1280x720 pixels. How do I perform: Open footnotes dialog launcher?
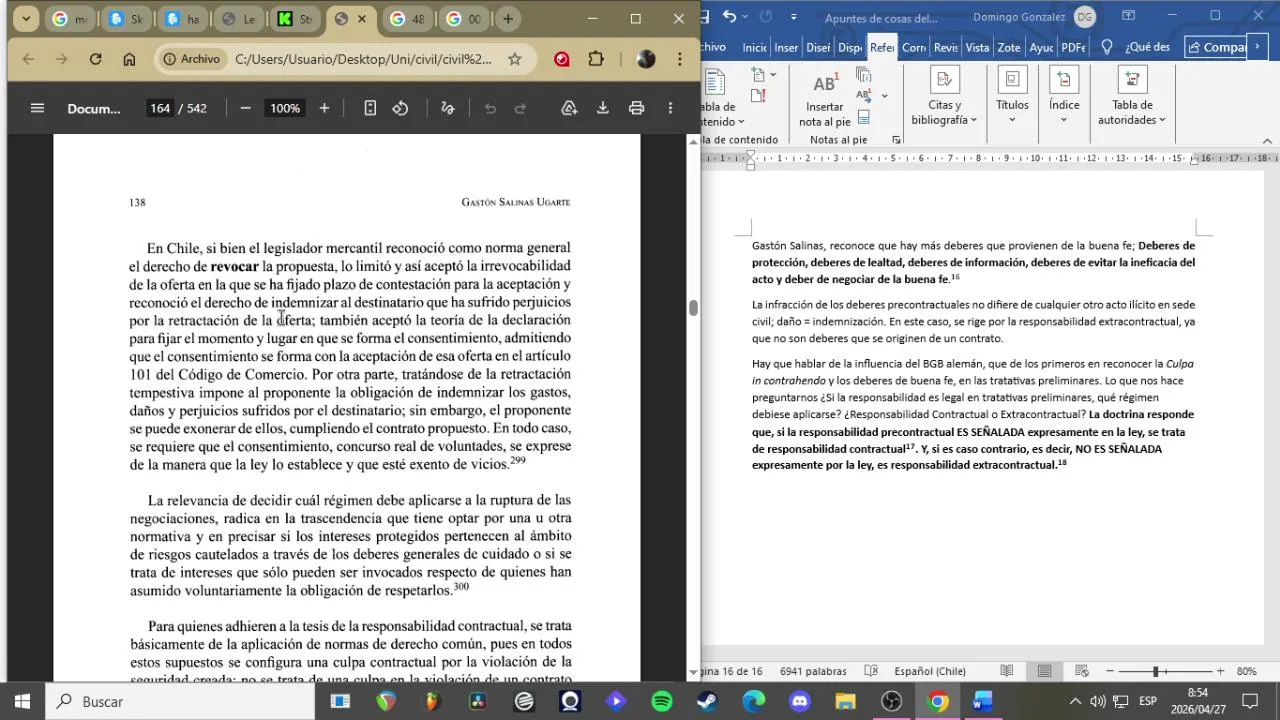[x=896, y=140]
